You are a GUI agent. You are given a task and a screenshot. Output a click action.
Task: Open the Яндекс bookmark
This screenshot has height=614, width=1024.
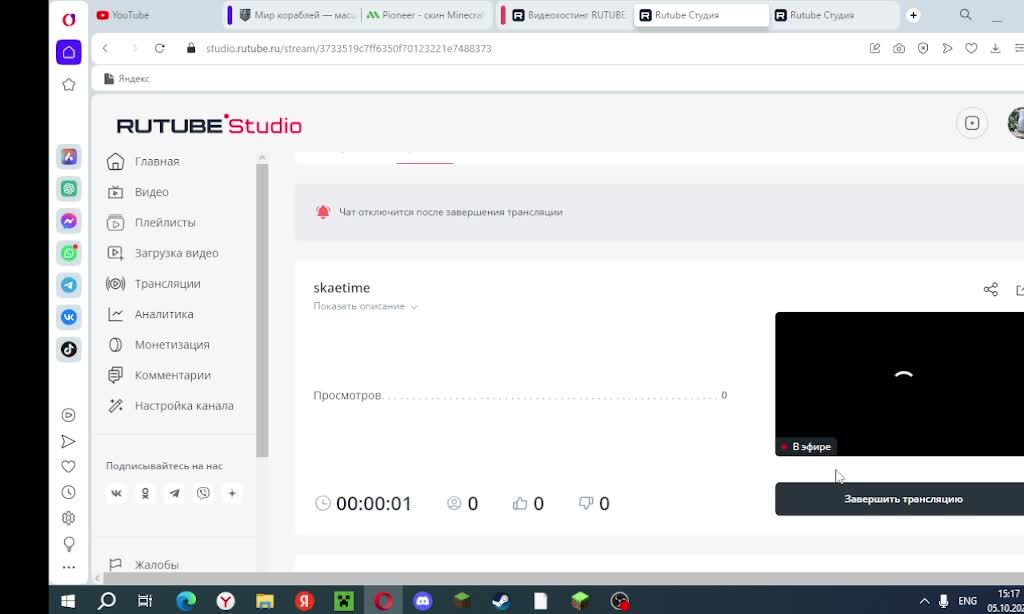127,78
